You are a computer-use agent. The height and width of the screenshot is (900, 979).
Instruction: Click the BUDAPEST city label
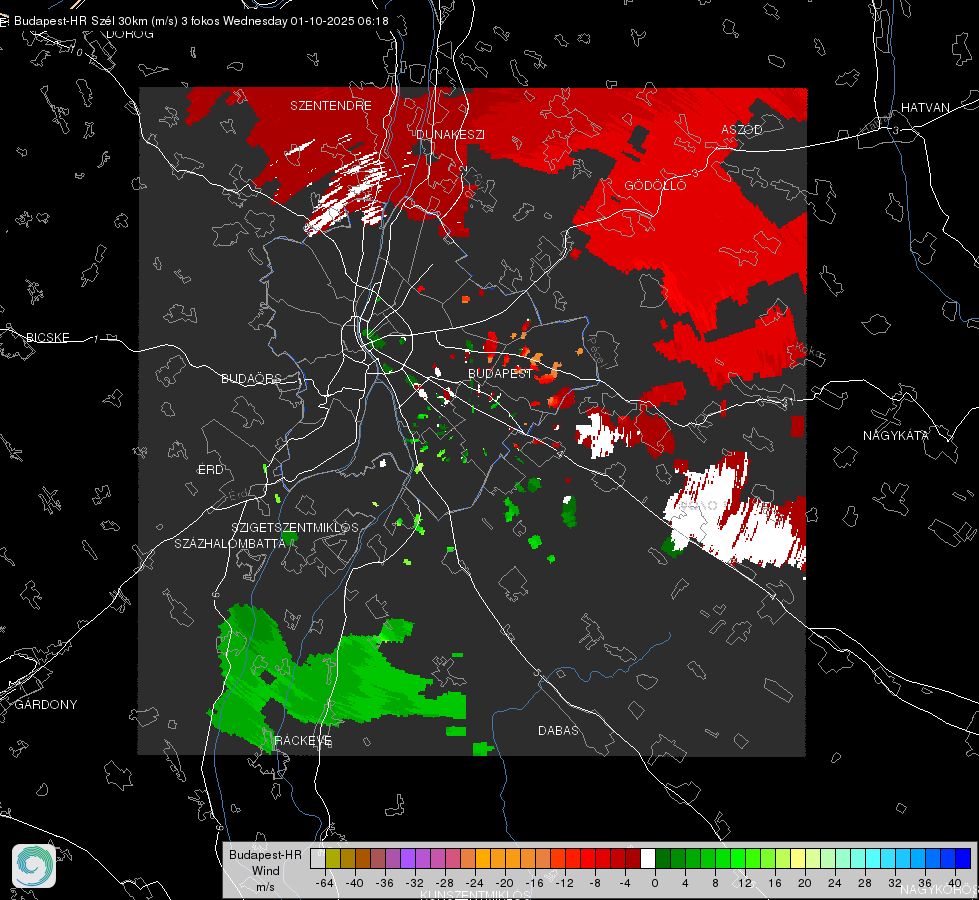click(500, 373)
